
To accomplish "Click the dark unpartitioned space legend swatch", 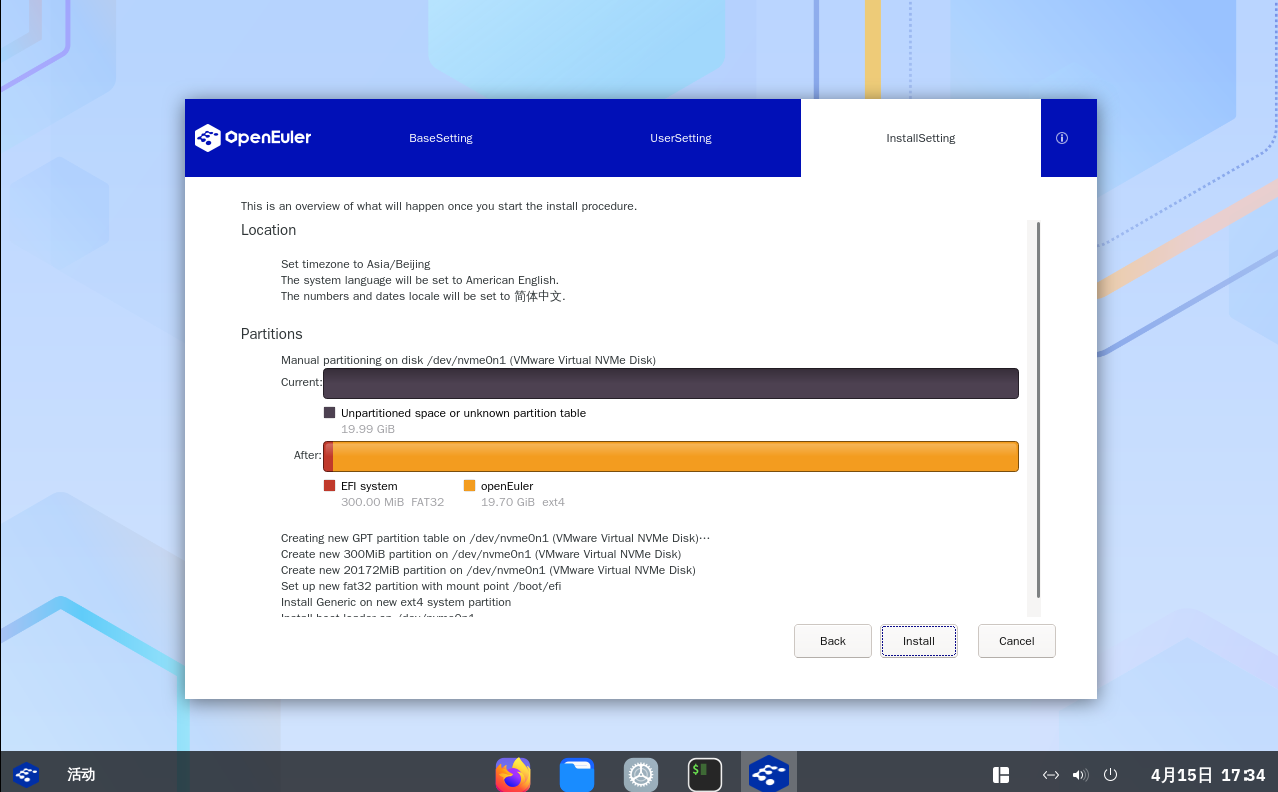I will point(330,412).
